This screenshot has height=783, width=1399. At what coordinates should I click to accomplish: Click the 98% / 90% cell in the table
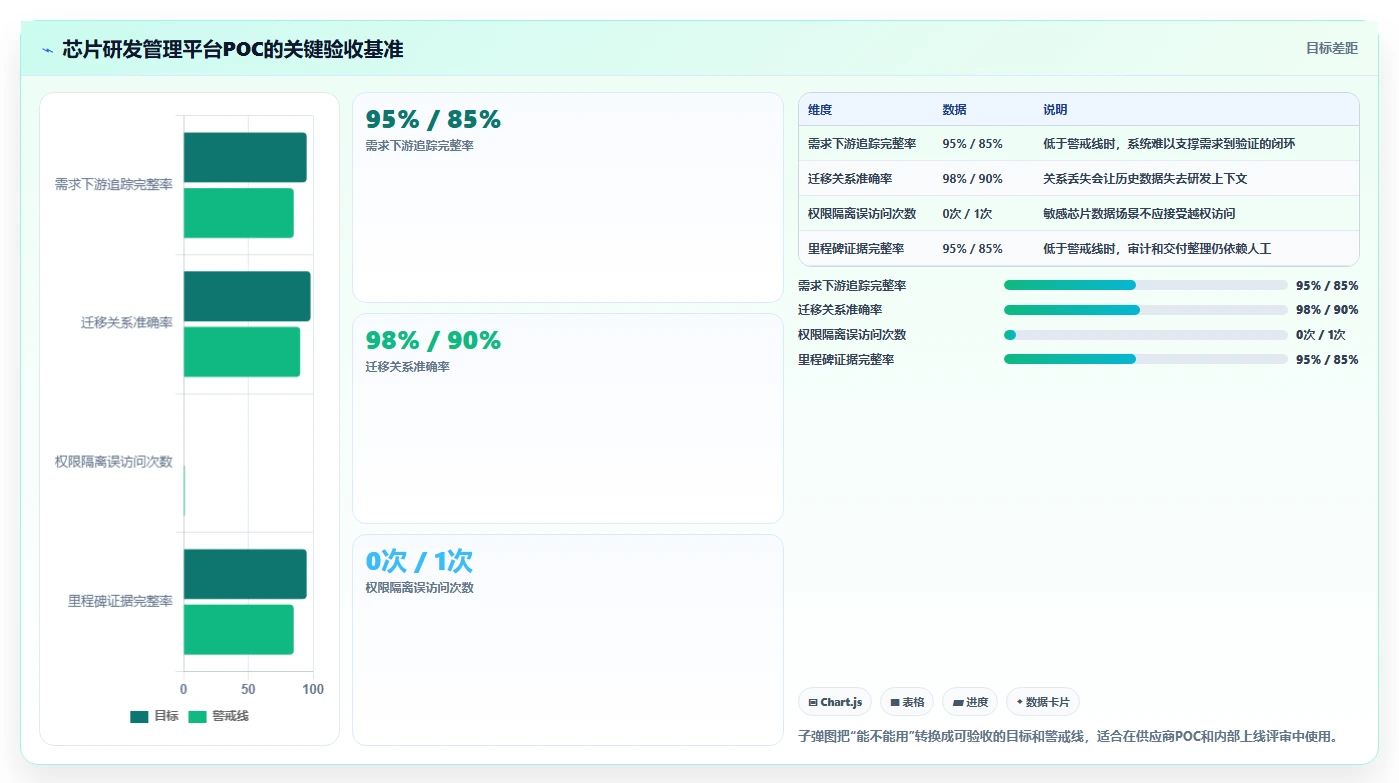tap(972, 179)
